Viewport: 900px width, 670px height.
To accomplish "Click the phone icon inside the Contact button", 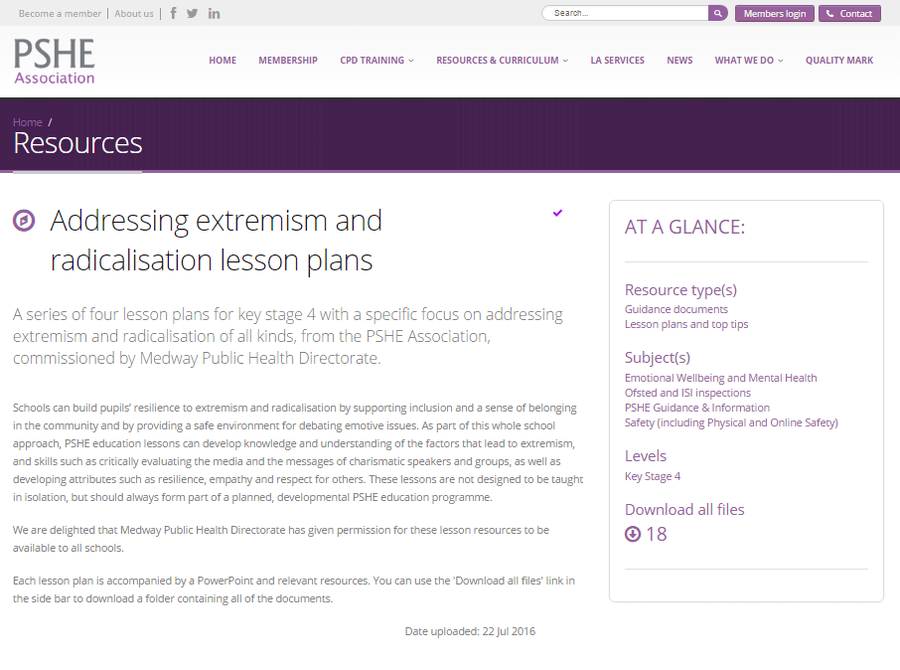I will coord(829,13).
